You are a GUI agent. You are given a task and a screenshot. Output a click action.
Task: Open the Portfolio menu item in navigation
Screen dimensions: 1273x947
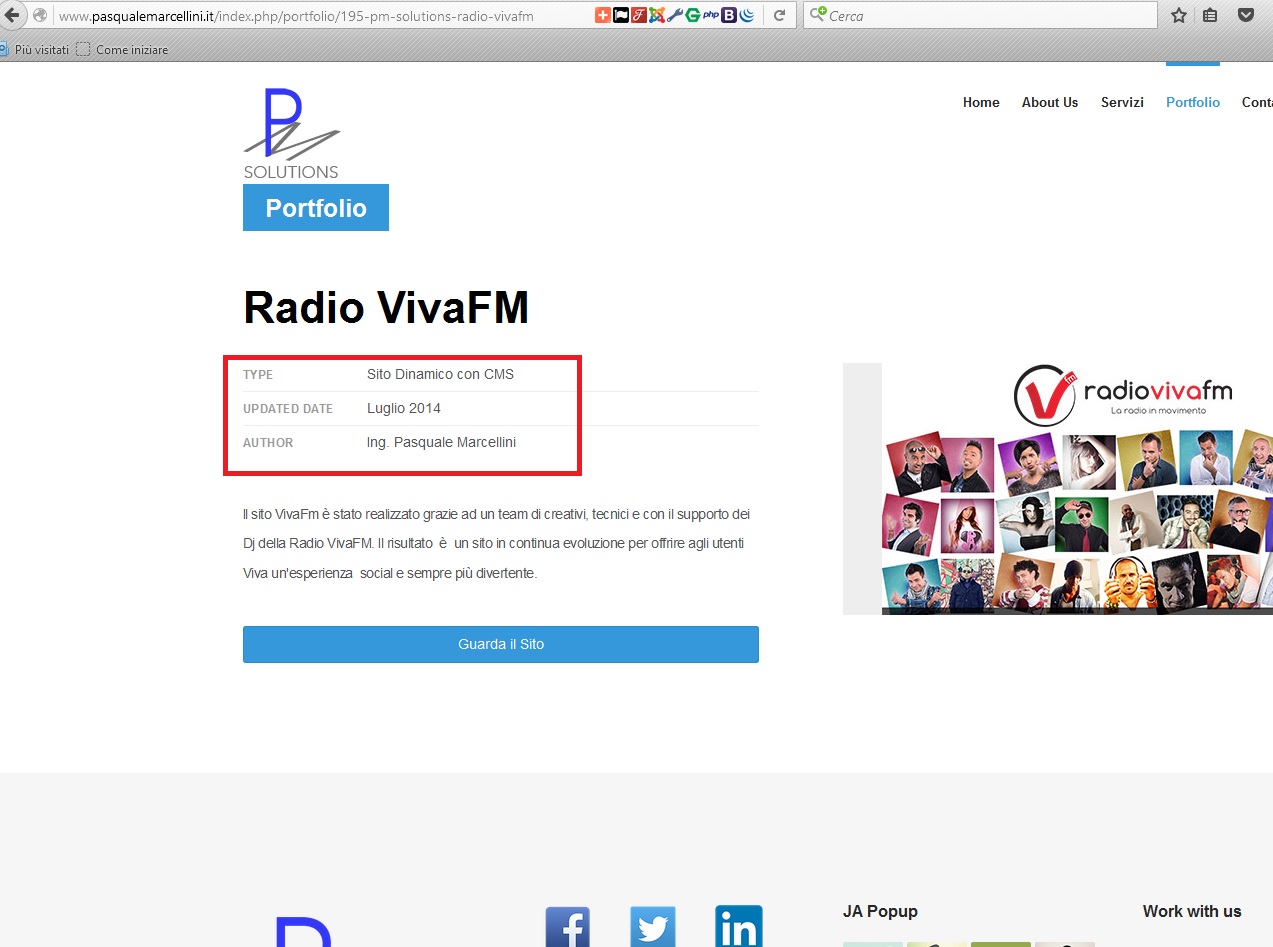point(1193,102)
